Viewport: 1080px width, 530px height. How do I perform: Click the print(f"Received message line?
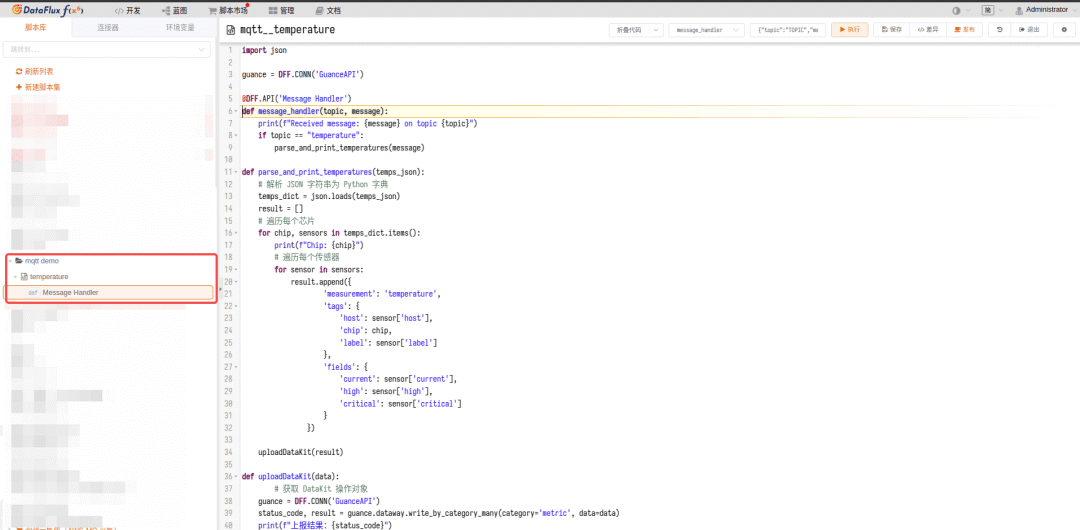click(368, 123)
